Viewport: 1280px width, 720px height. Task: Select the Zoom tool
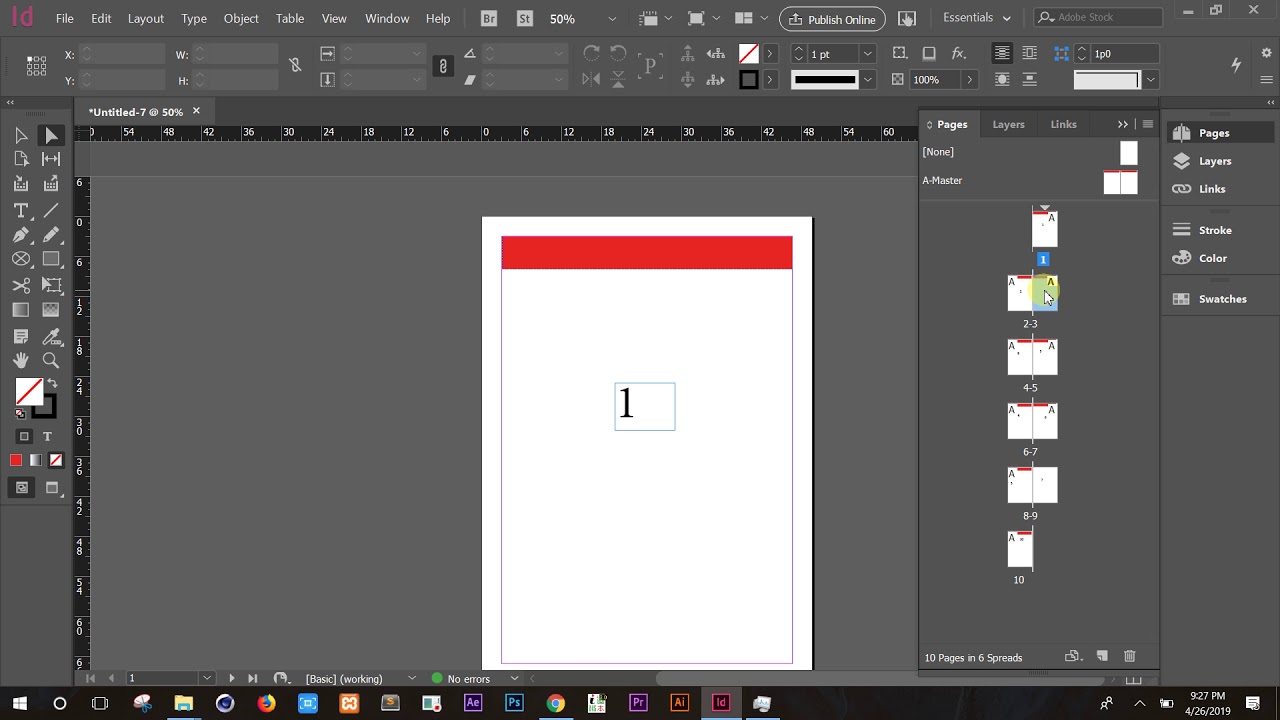(51, 361)
